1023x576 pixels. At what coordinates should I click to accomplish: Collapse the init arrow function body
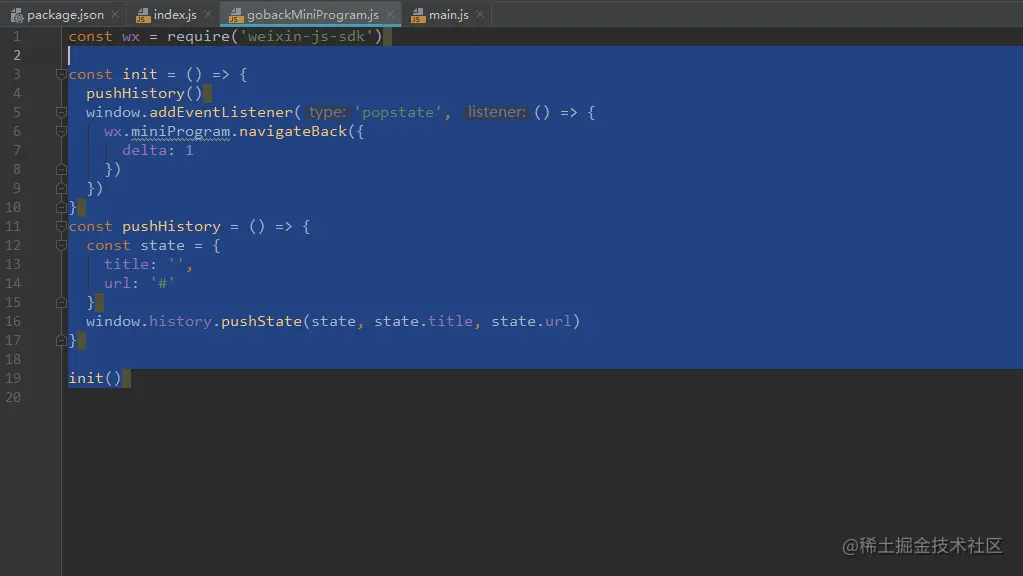coord(61,73)
